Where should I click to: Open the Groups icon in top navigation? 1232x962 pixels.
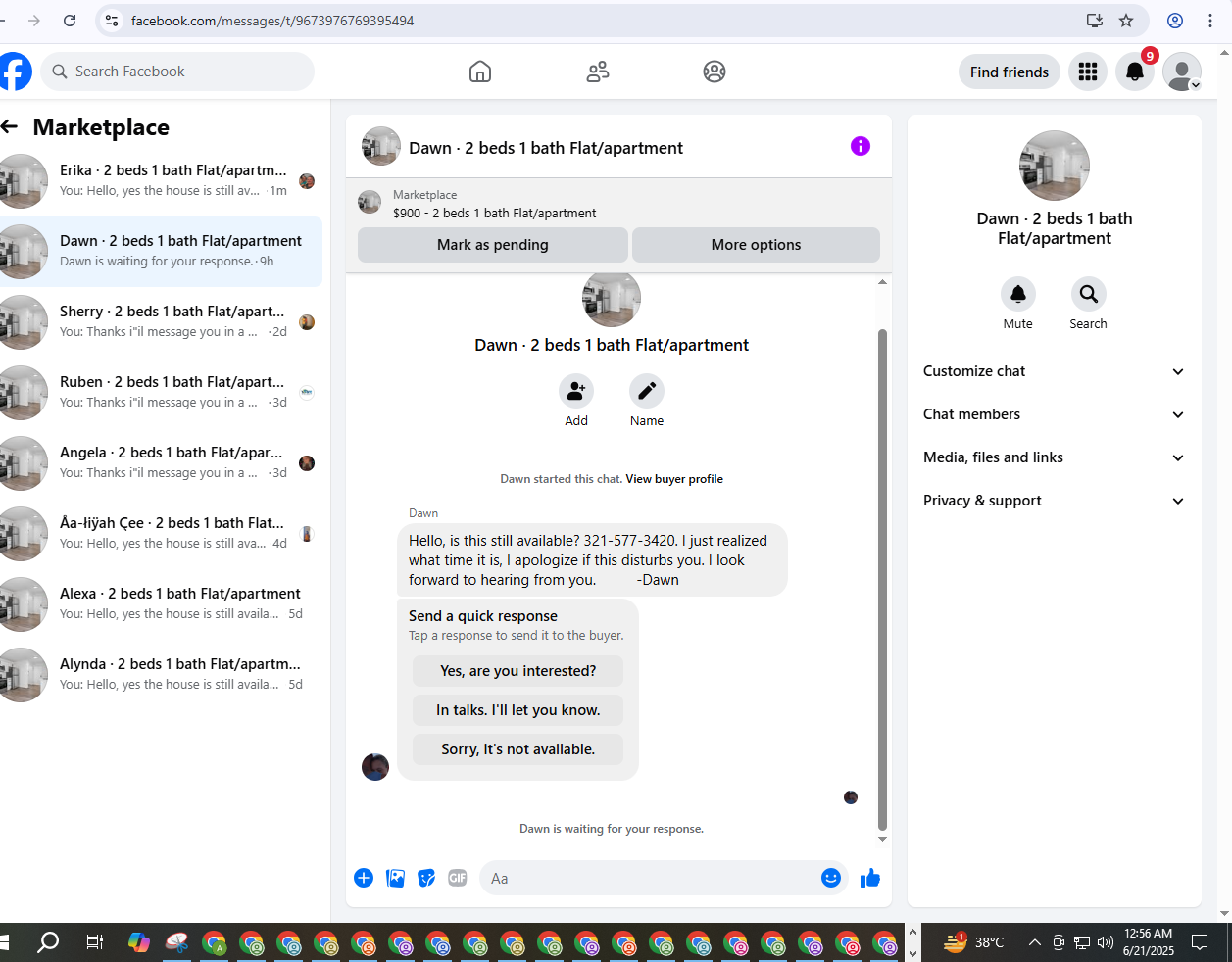(715, 72)
